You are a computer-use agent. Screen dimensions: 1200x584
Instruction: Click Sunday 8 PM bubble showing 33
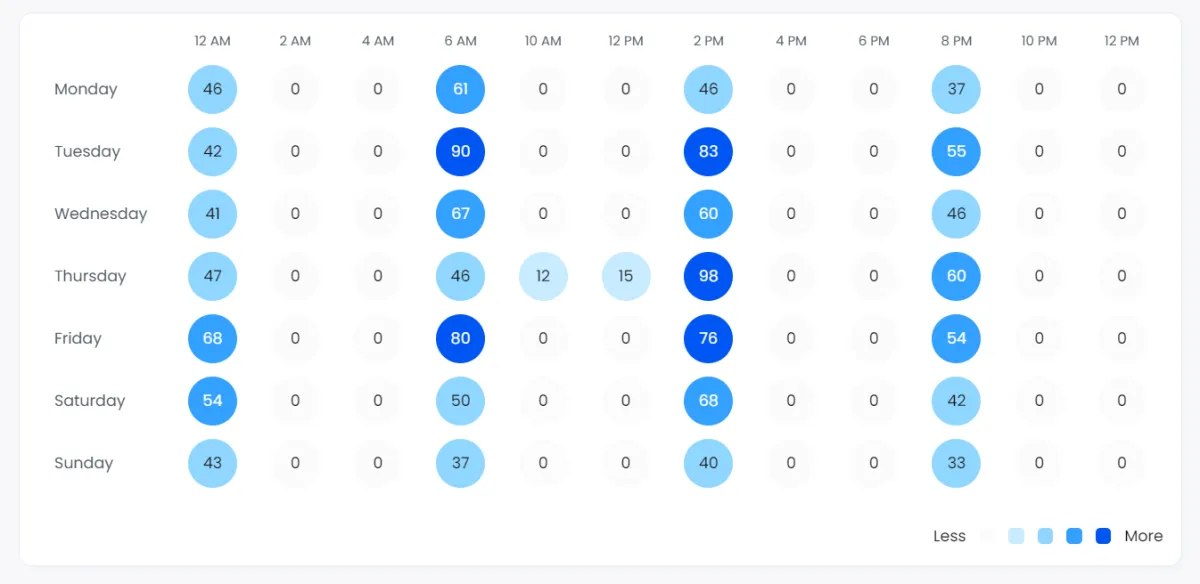click(x=956, y=463)
